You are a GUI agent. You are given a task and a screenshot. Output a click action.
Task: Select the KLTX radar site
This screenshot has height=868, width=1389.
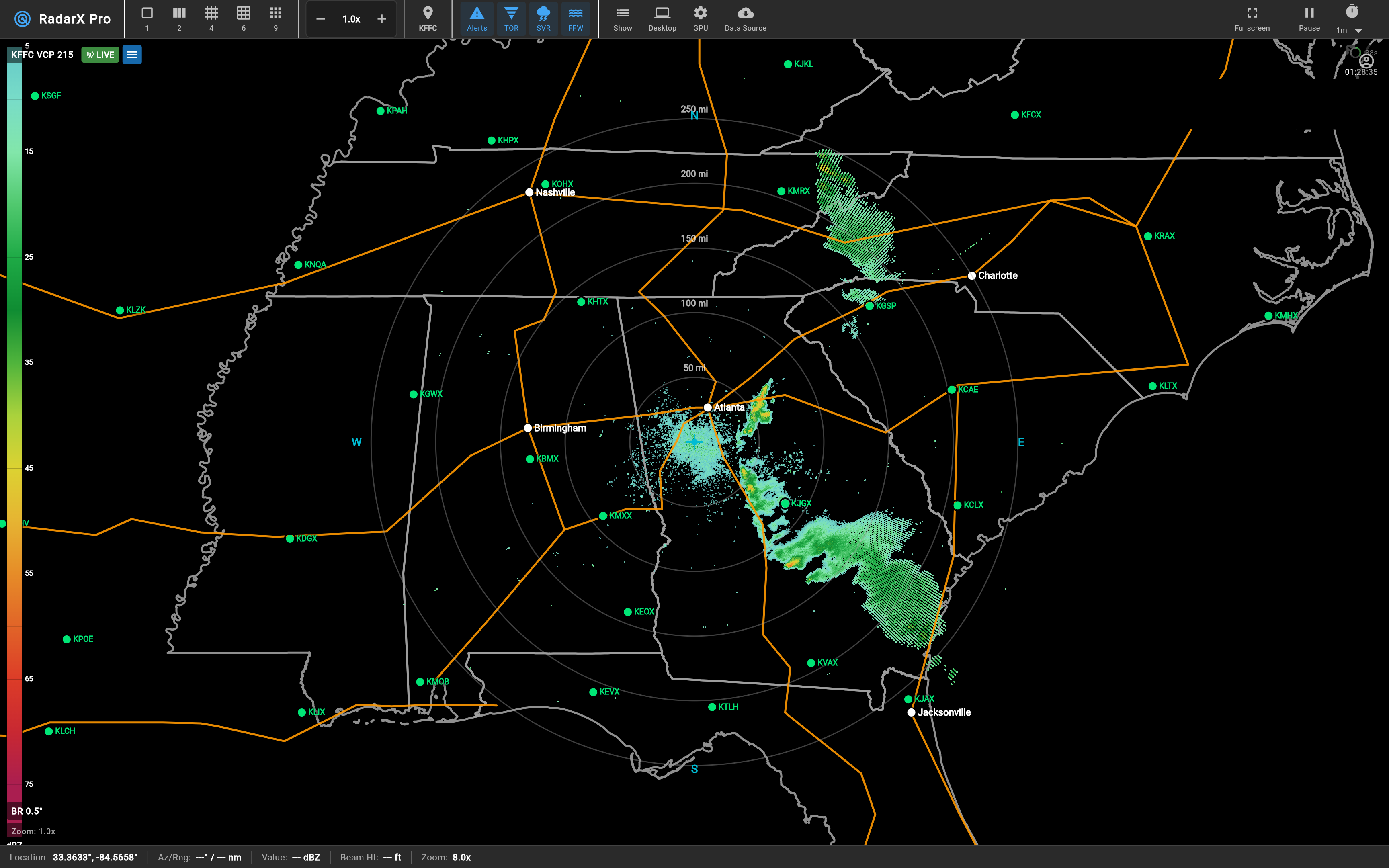coord(1153,386)
